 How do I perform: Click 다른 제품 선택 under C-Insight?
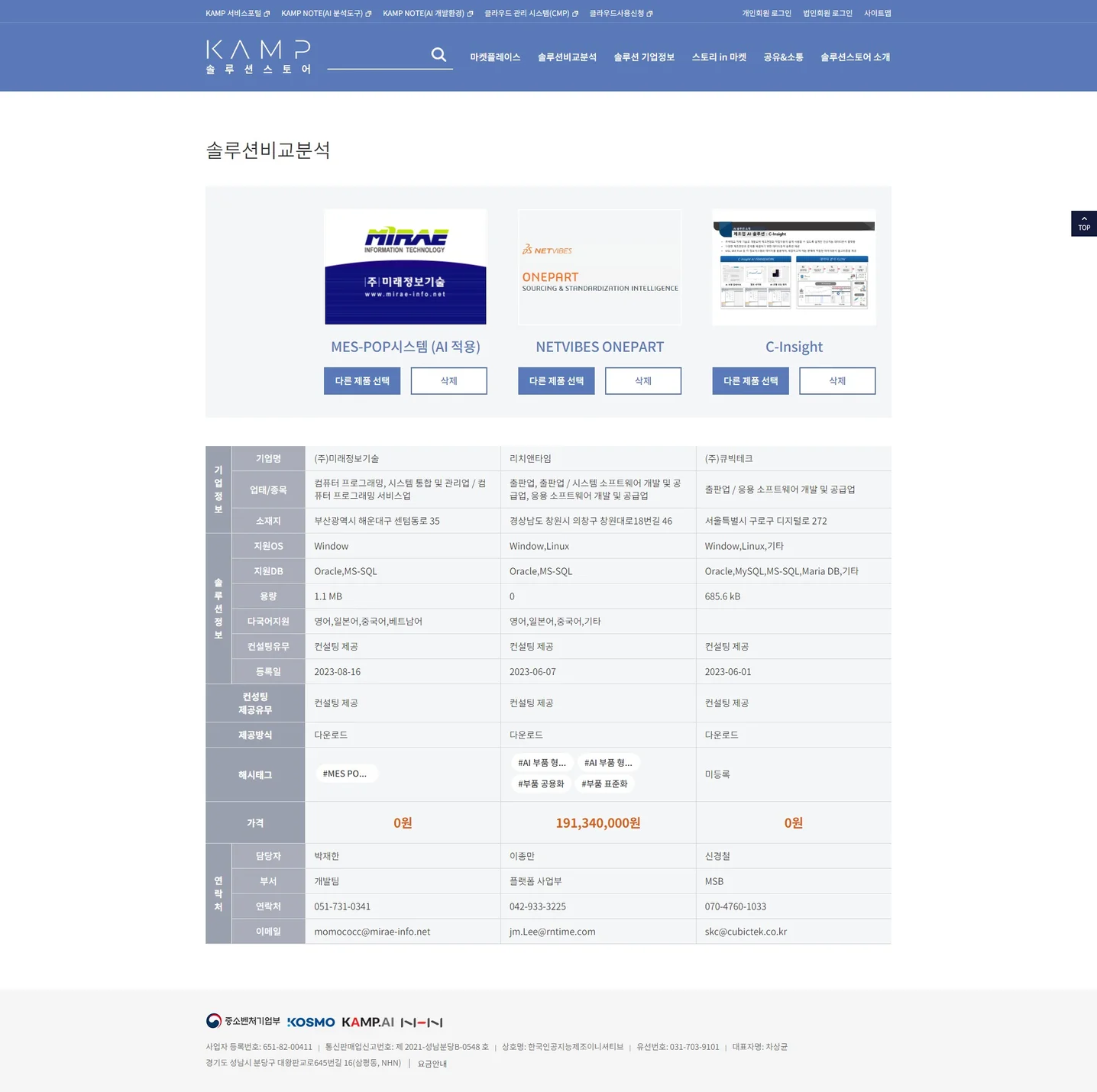click(x=750, y=381)
